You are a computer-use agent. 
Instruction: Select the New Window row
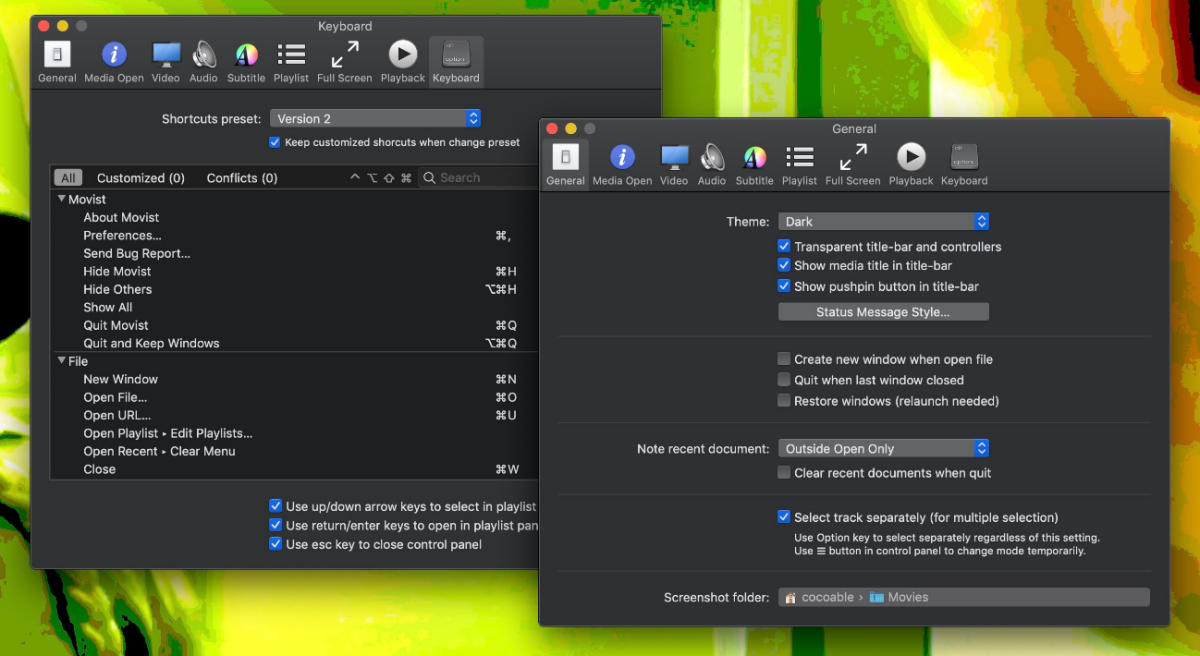click(295, 379)
